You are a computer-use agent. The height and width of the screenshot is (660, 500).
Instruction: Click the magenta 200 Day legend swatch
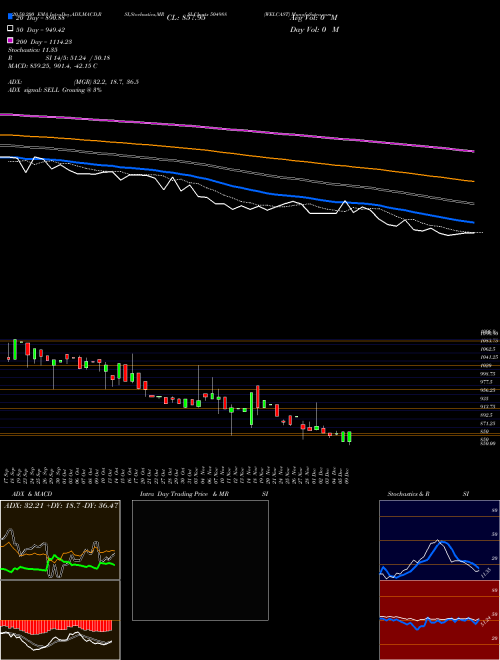[x=10, y=40]
